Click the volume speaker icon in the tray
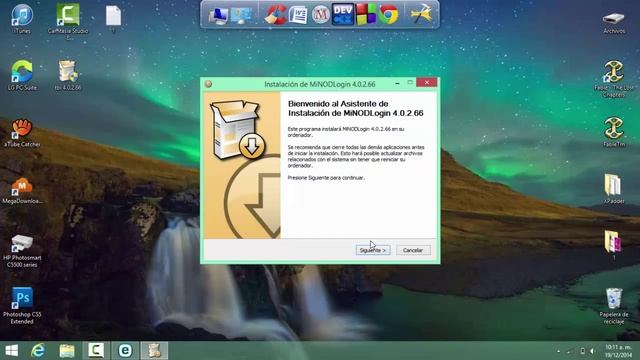The width and height of the screenshot is (640, 360). coord(592,351)
